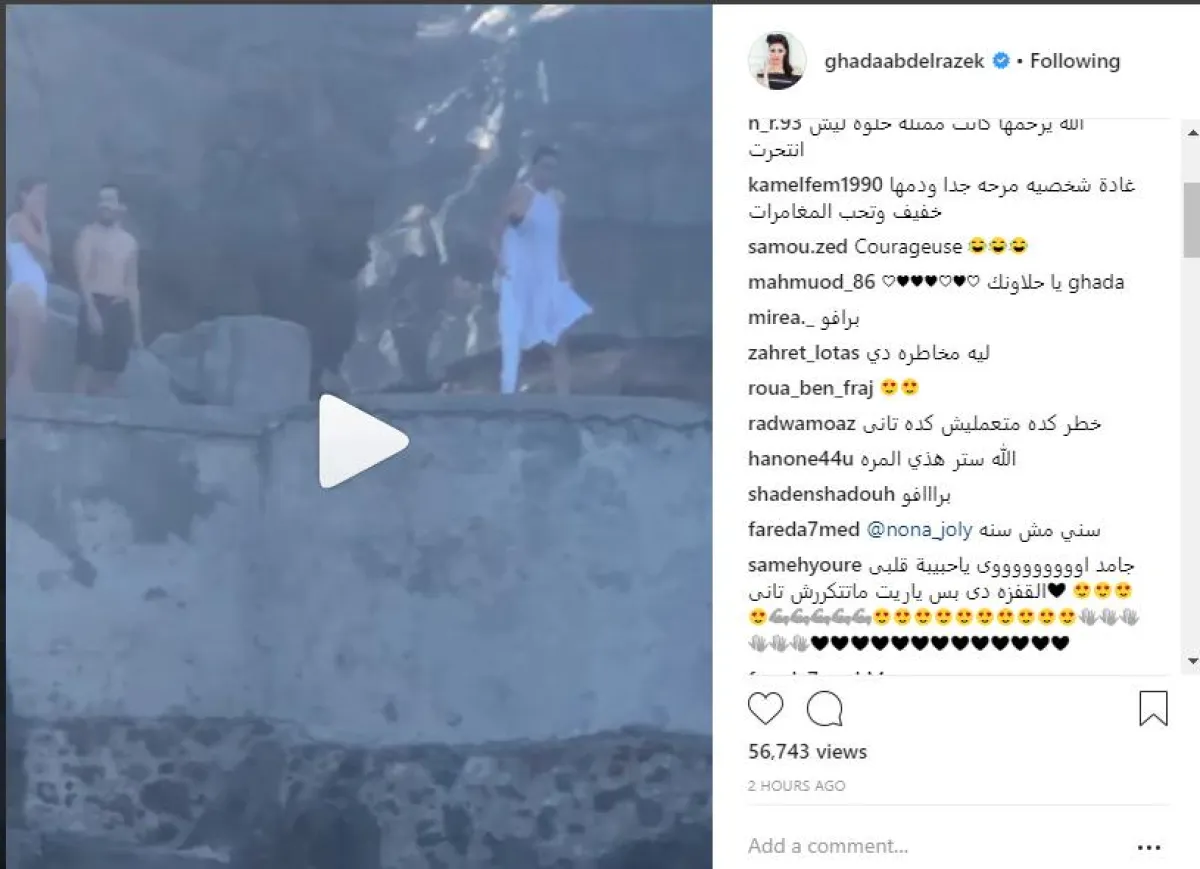Click ghadaabdelrazek profile avatar

pos(777,61)
